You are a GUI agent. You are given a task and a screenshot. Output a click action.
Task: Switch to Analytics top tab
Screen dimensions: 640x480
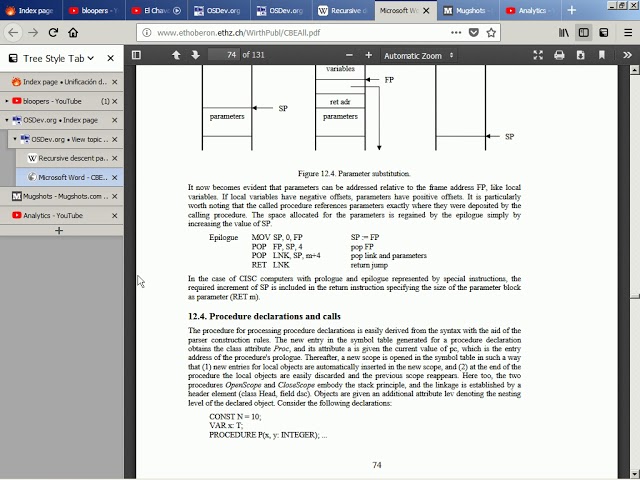(x=530, y=10)
